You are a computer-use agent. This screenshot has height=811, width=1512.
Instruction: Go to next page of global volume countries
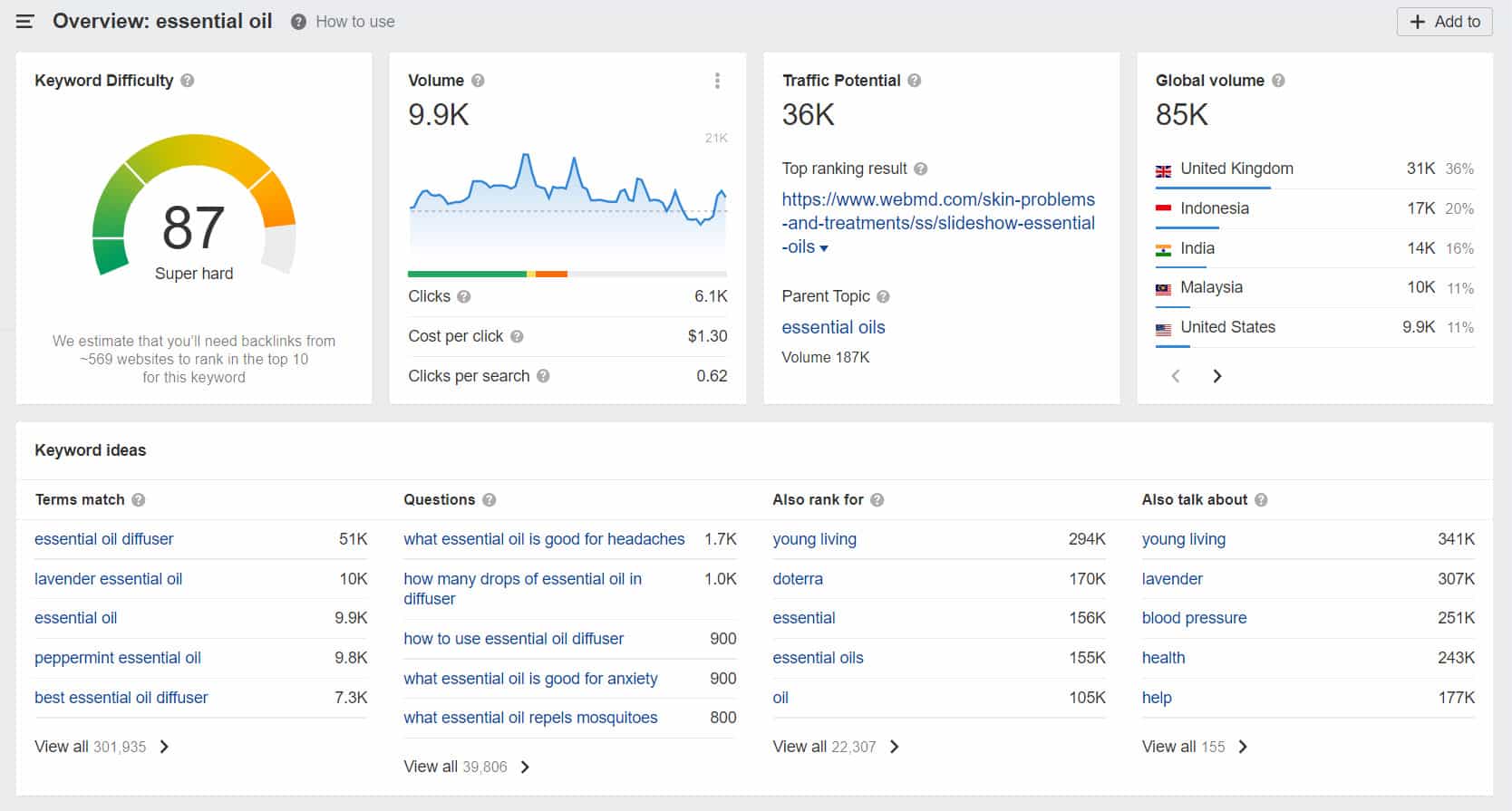coord(1216,376)
